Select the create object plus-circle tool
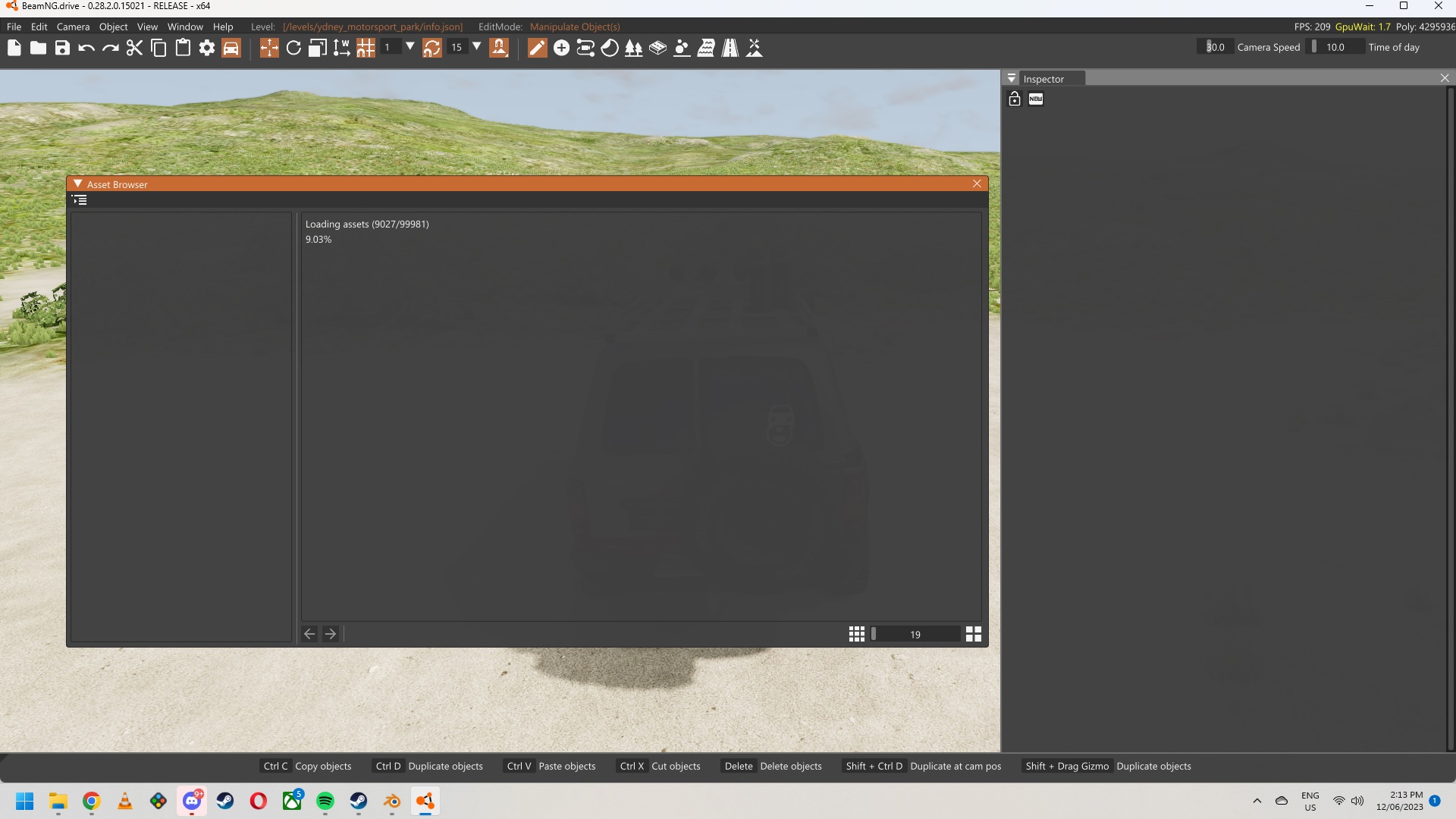 pos(561,48)
